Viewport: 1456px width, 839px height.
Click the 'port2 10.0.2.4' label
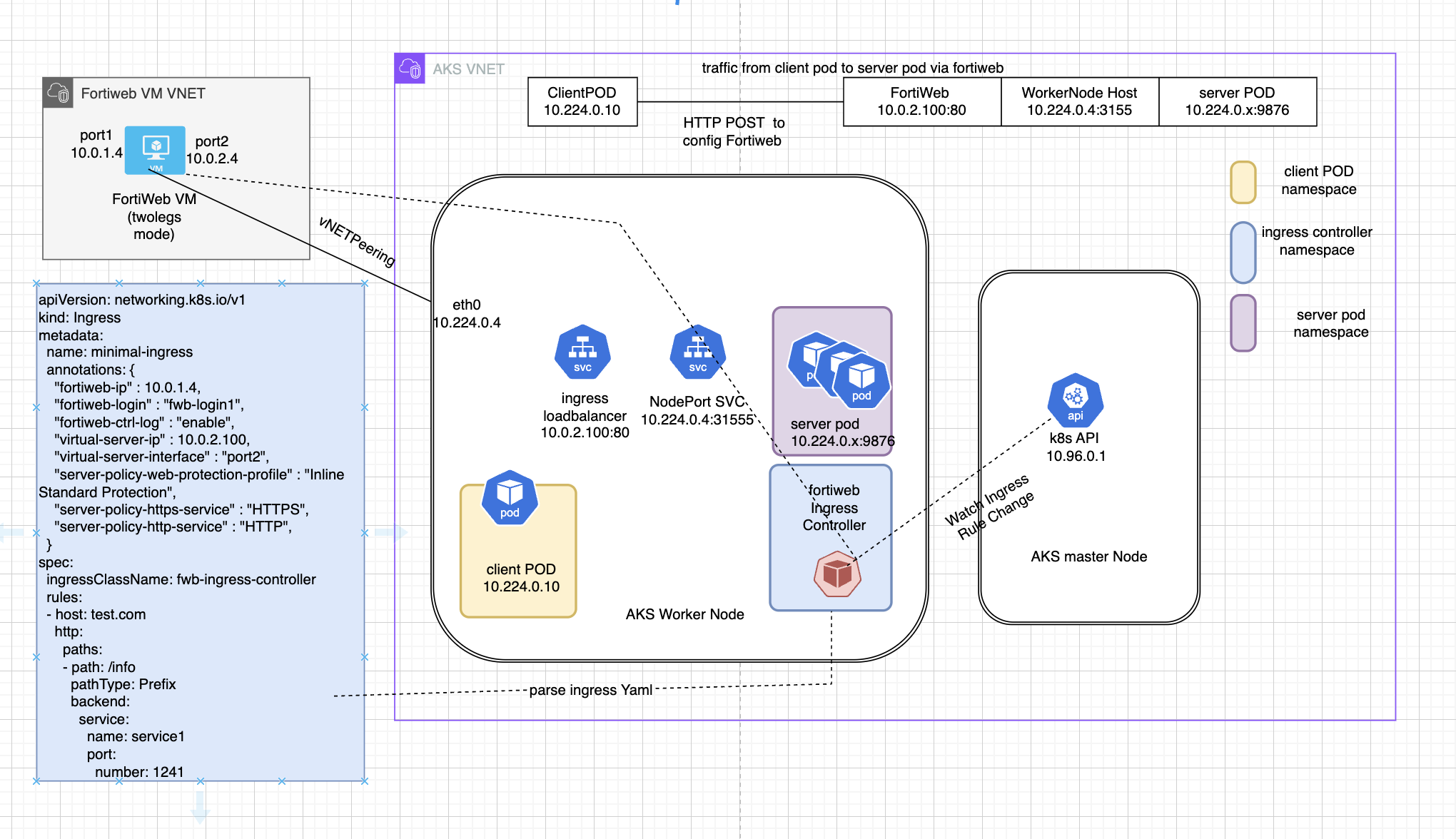212,150
